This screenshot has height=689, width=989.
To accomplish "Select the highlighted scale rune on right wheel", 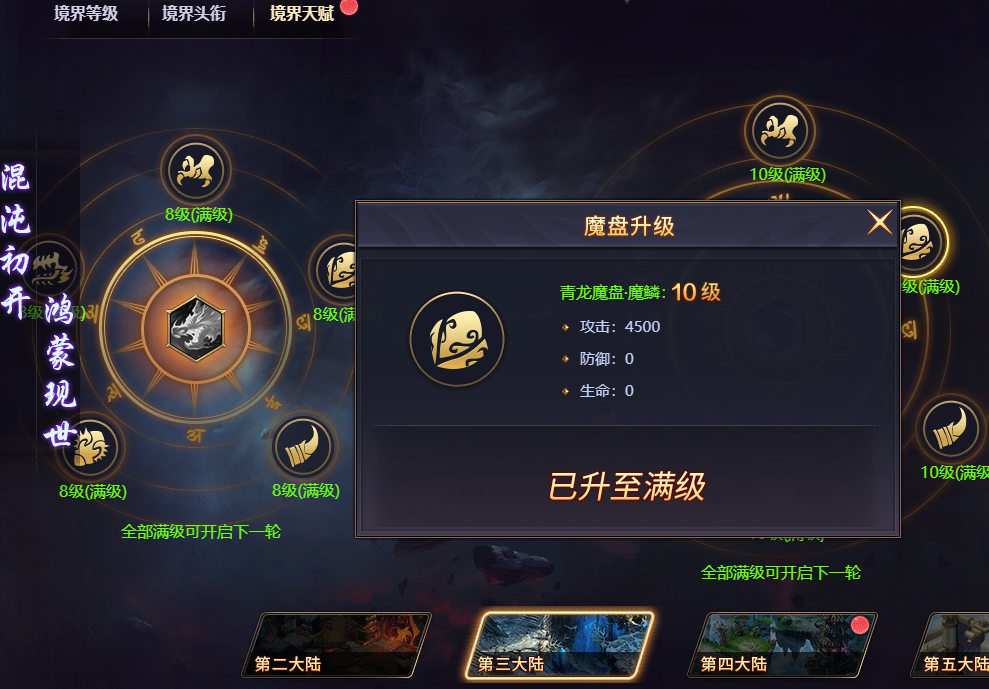I will [922, 243].
